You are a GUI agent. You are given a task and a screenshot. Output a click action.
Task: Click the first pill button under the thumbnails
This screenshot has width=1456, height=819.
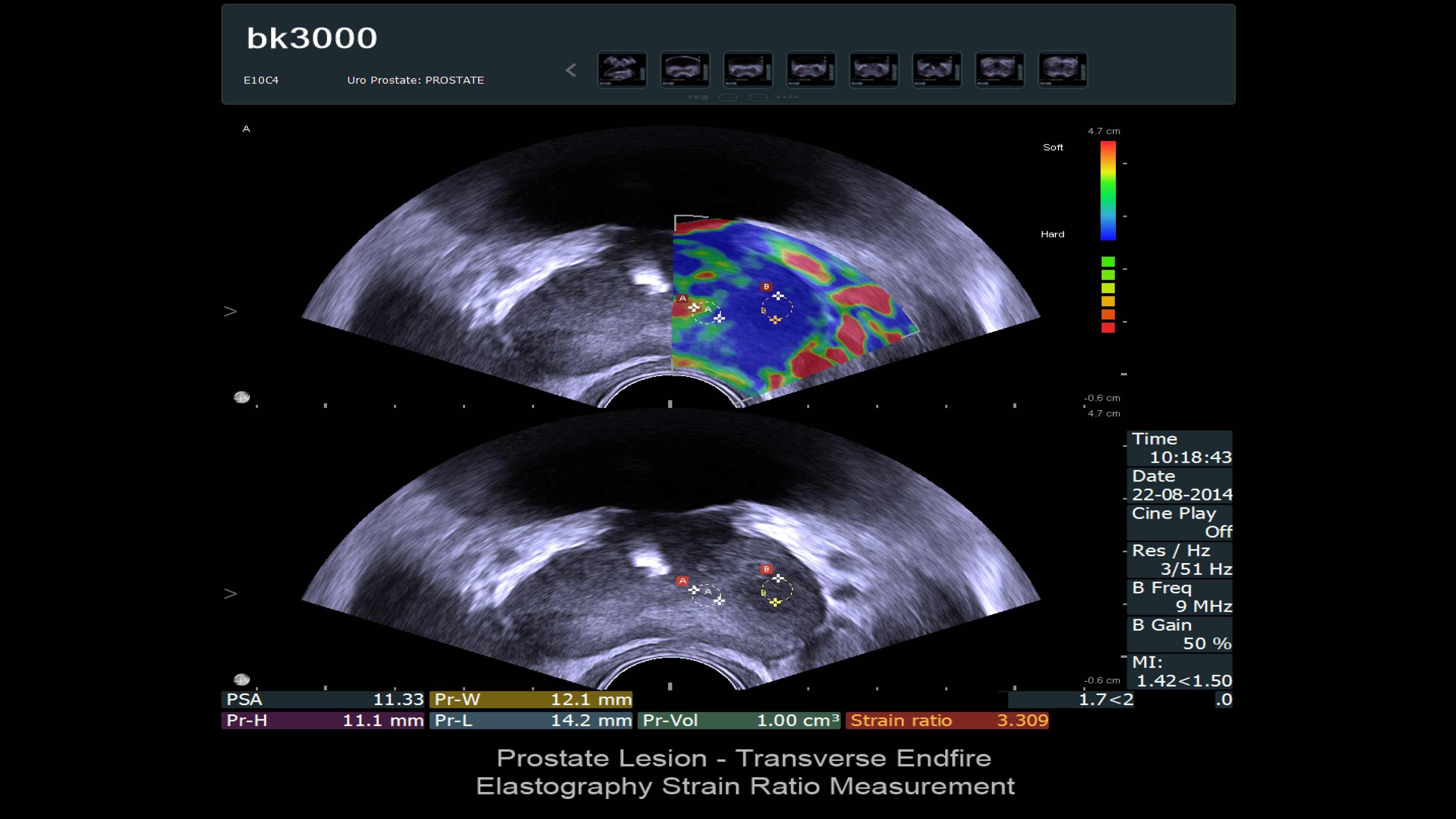coord(728,97)
